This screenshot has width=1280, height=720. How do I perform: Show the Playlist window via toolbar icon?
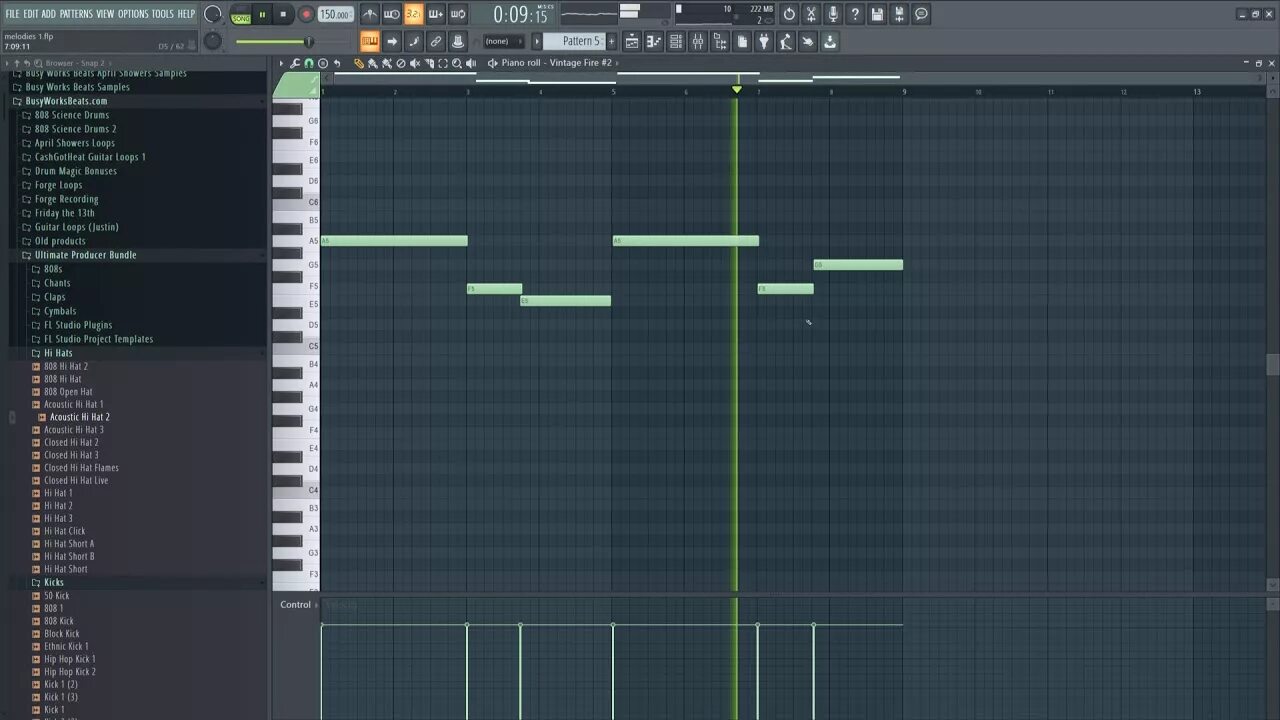[x=632, y=41]
